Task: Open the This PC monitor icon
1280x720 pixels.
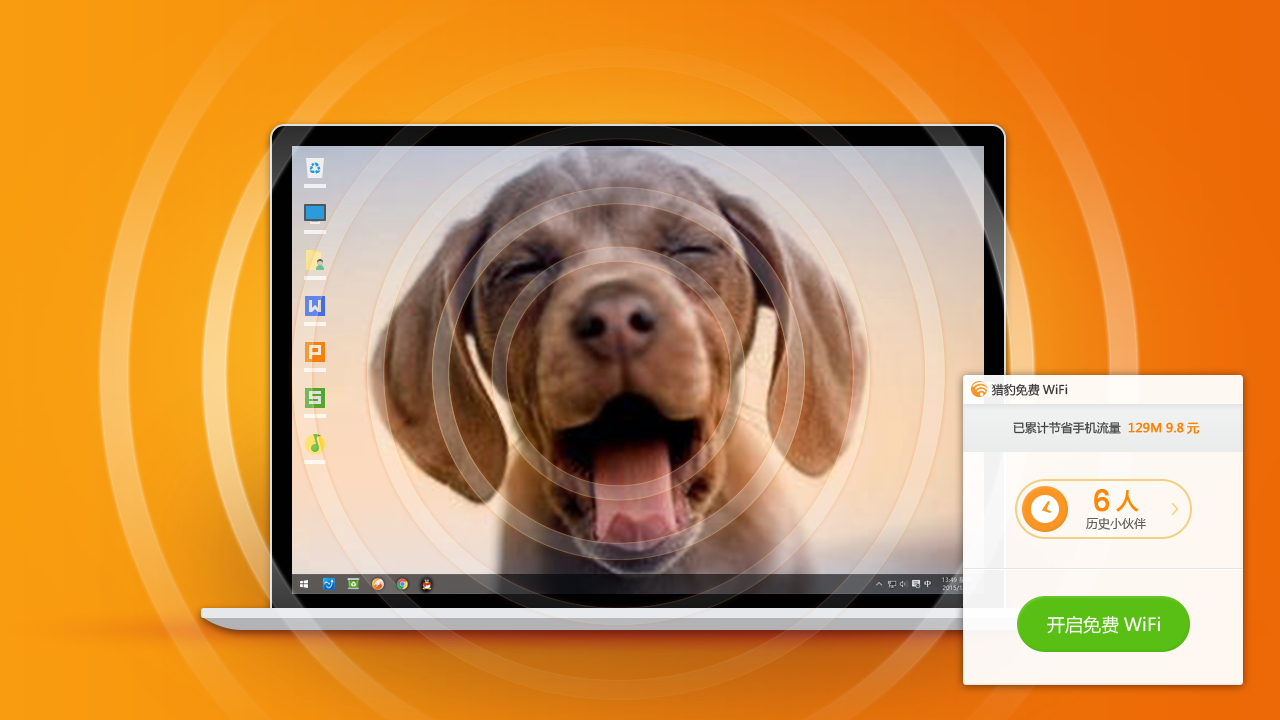Action: [315, 213]
